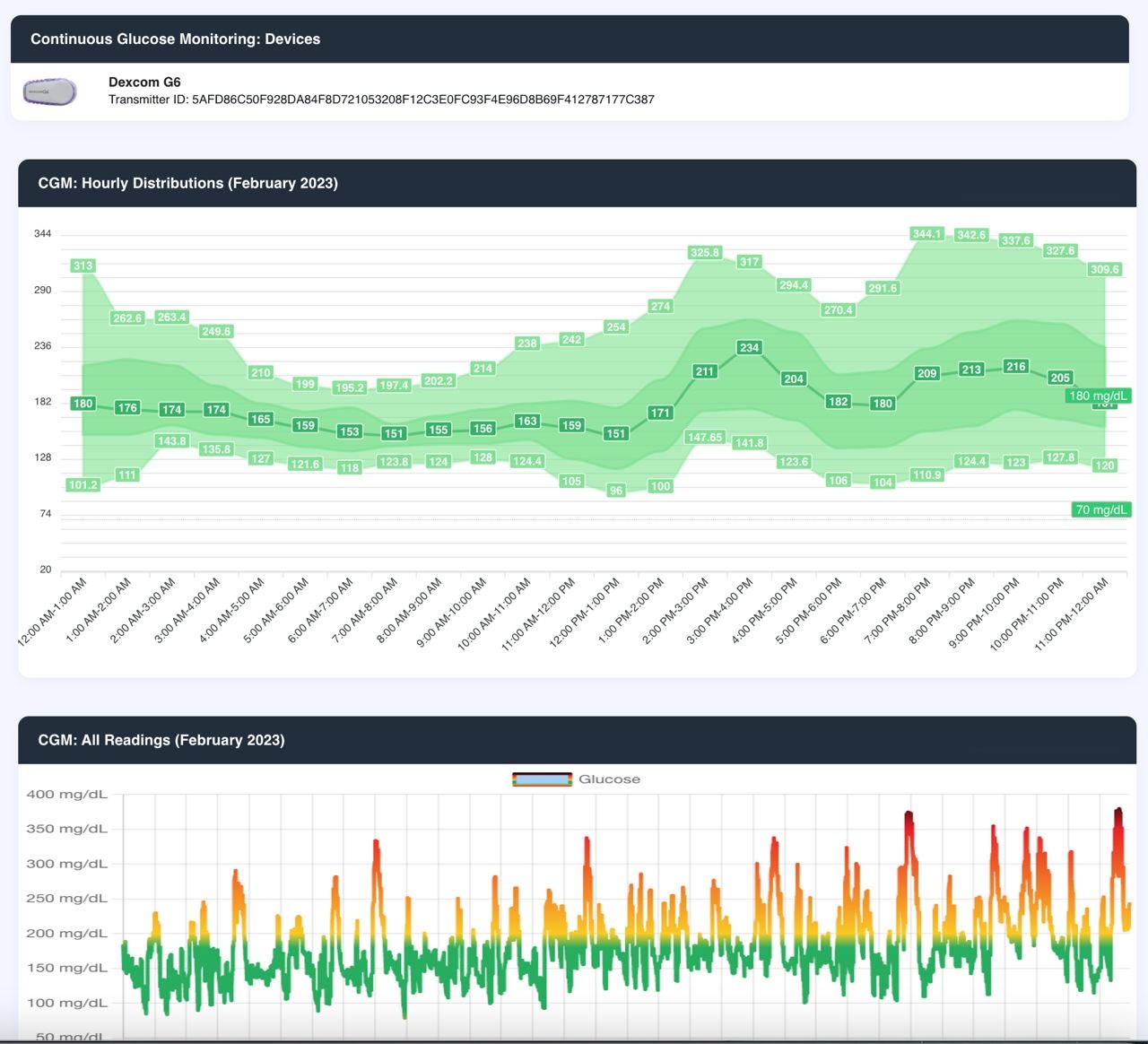Click the 325.8 peak data label

click(x=705, y=252)
